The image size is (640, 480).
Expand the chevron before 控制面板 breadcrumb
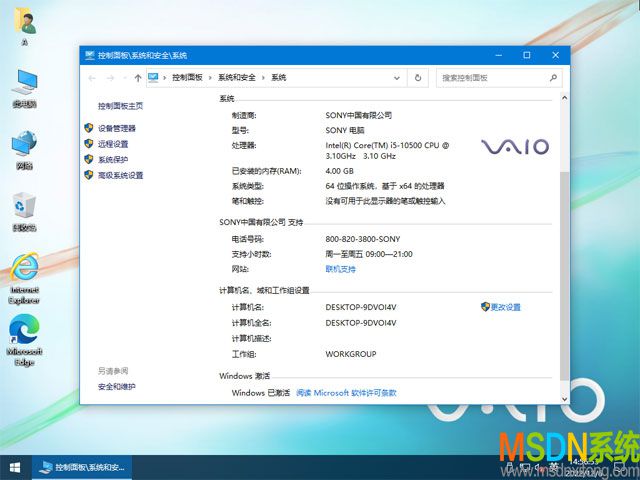point(165,78)
